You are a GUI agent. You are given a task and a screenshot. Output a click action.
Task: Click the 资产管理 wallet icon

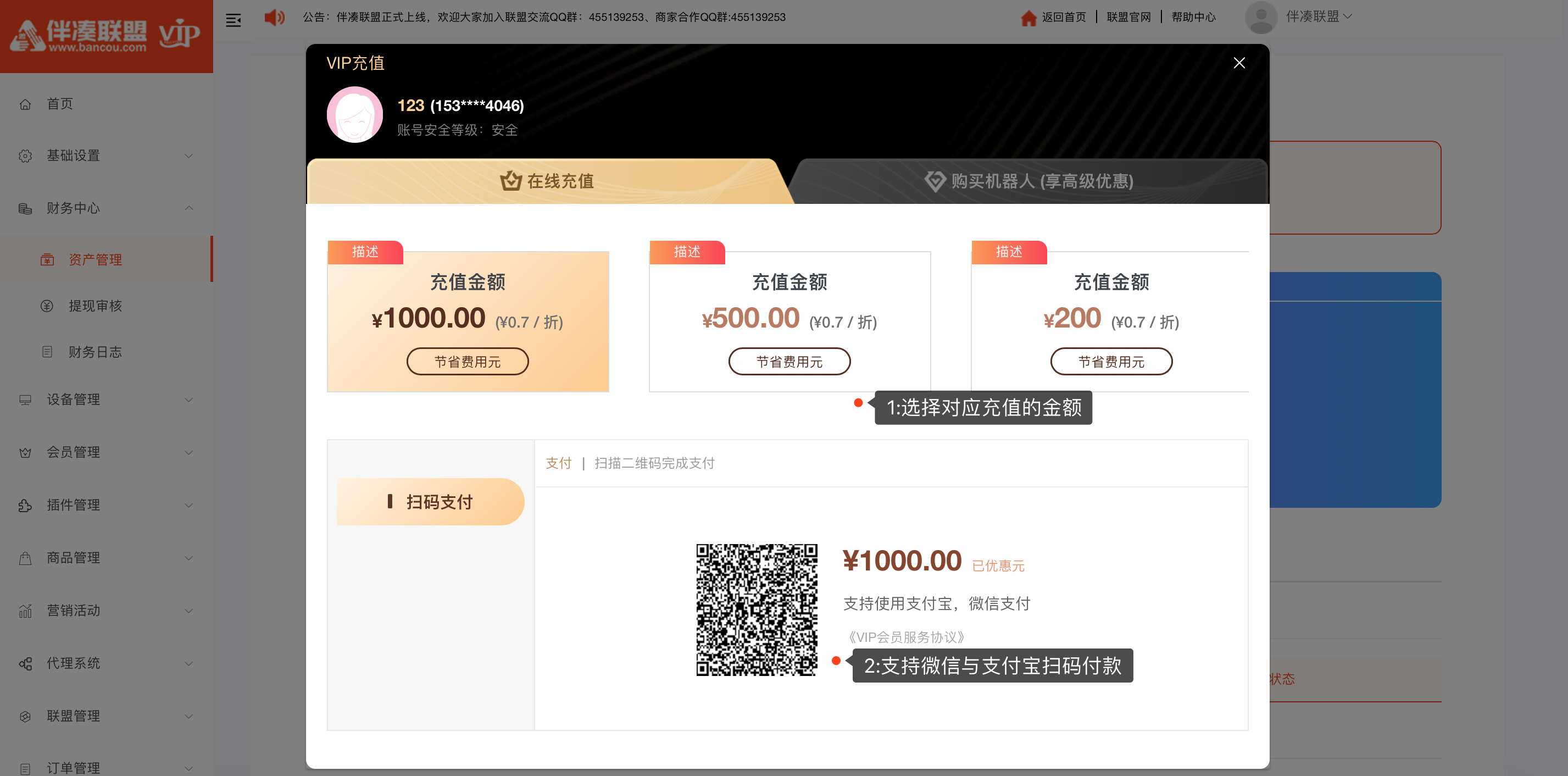[47, 260]
